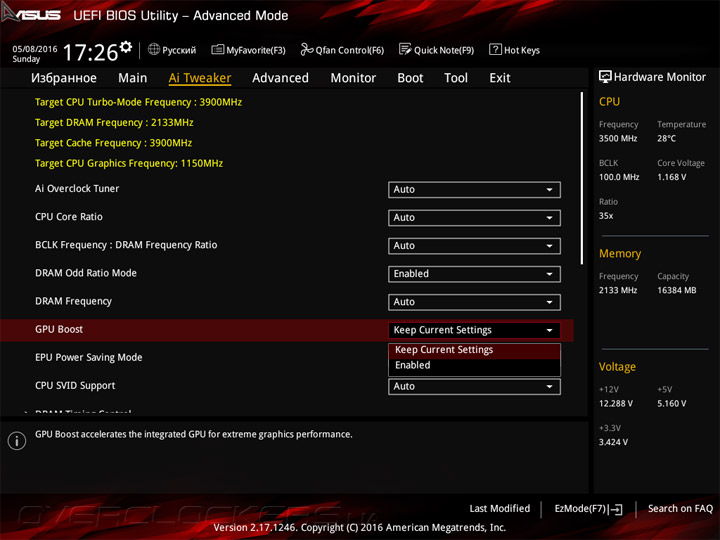Screen dimensions: 720x540
Task: Collapse the GPU Boost dropdown
Action: pos(474,330)
